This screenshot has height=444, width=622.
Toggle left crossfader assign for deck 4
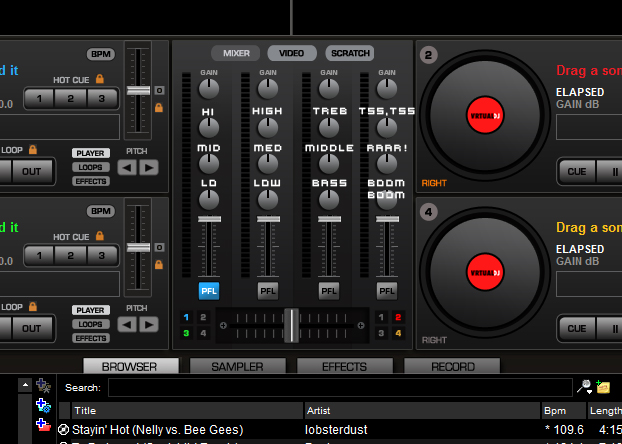(x=203, y=333)
